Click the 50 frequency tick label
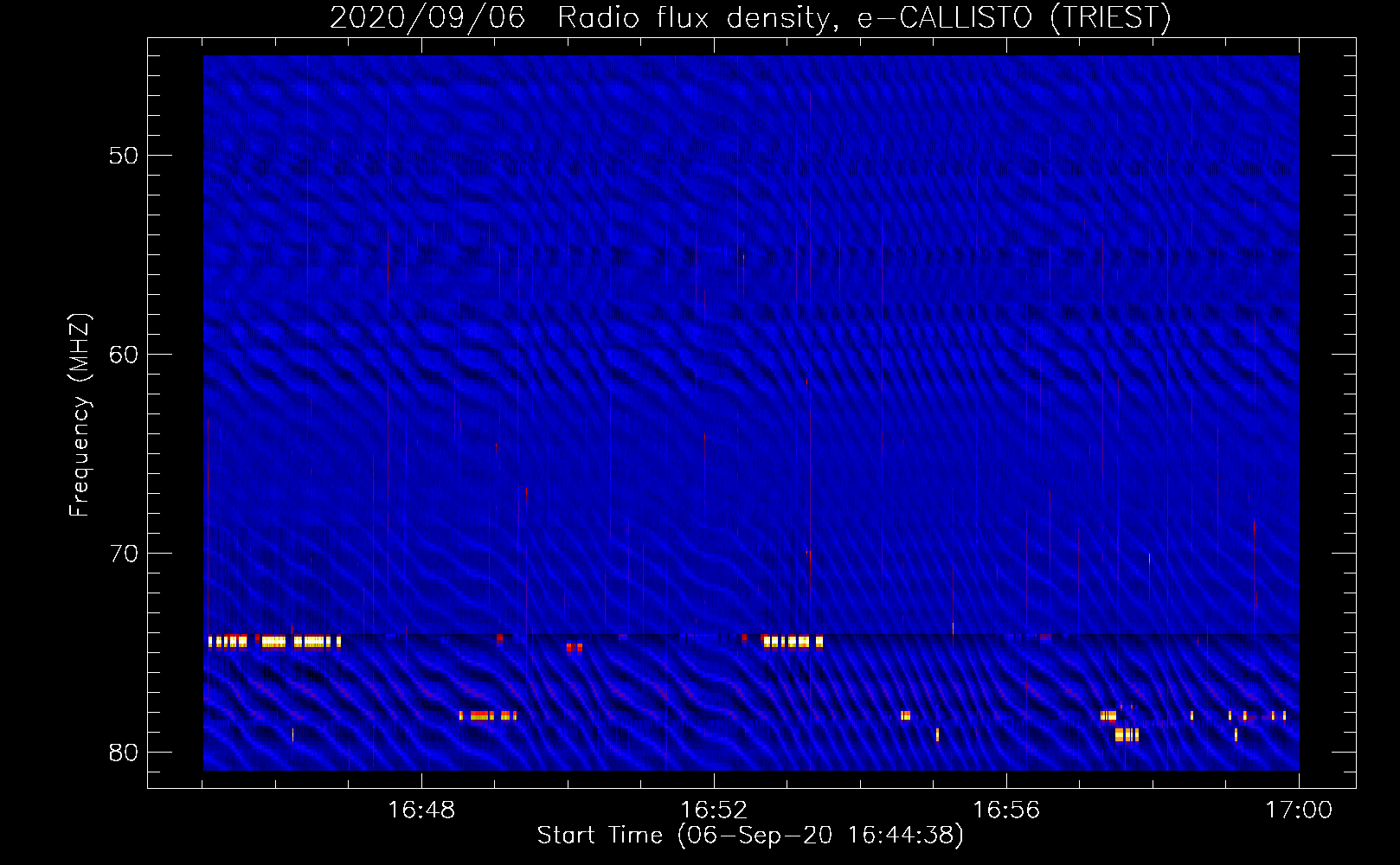 coord(124,156)
